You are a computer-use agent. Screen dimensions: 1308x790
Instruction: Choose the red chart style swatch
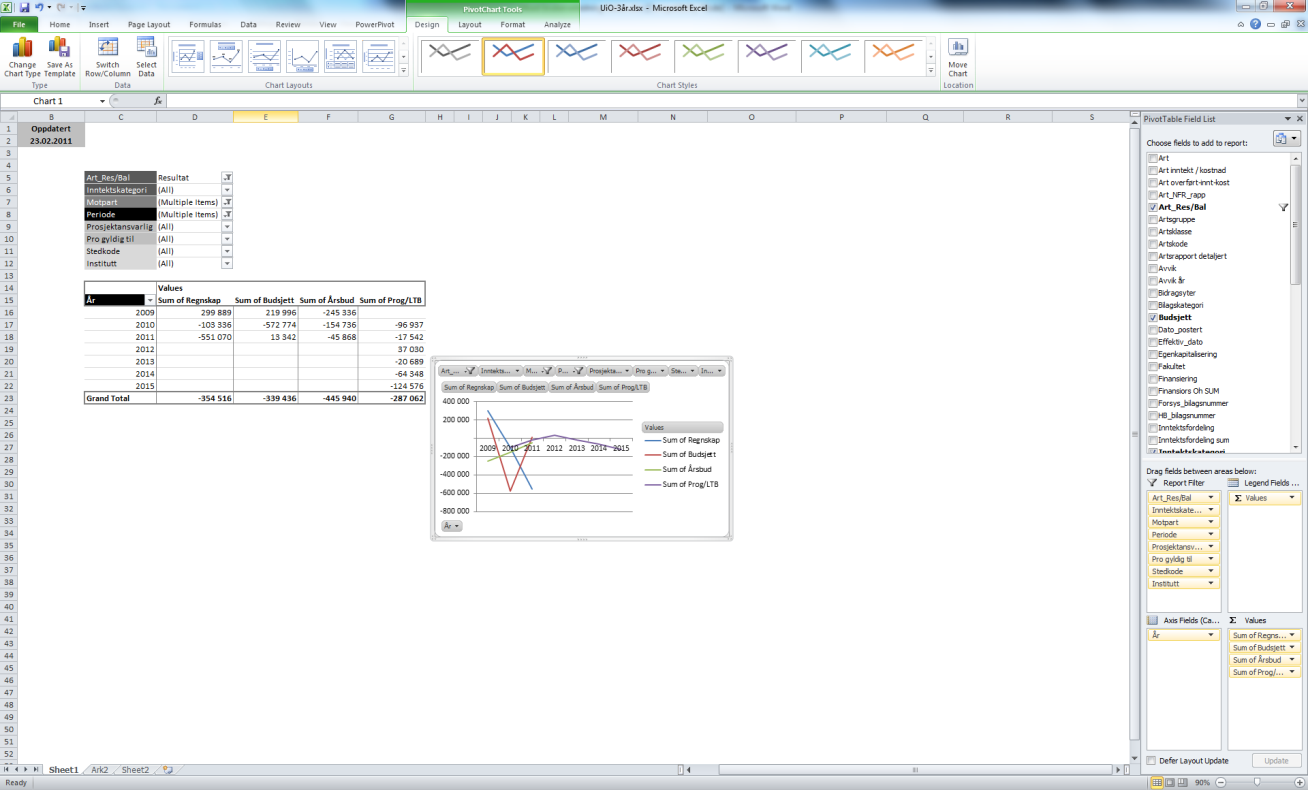pos(641,57)
